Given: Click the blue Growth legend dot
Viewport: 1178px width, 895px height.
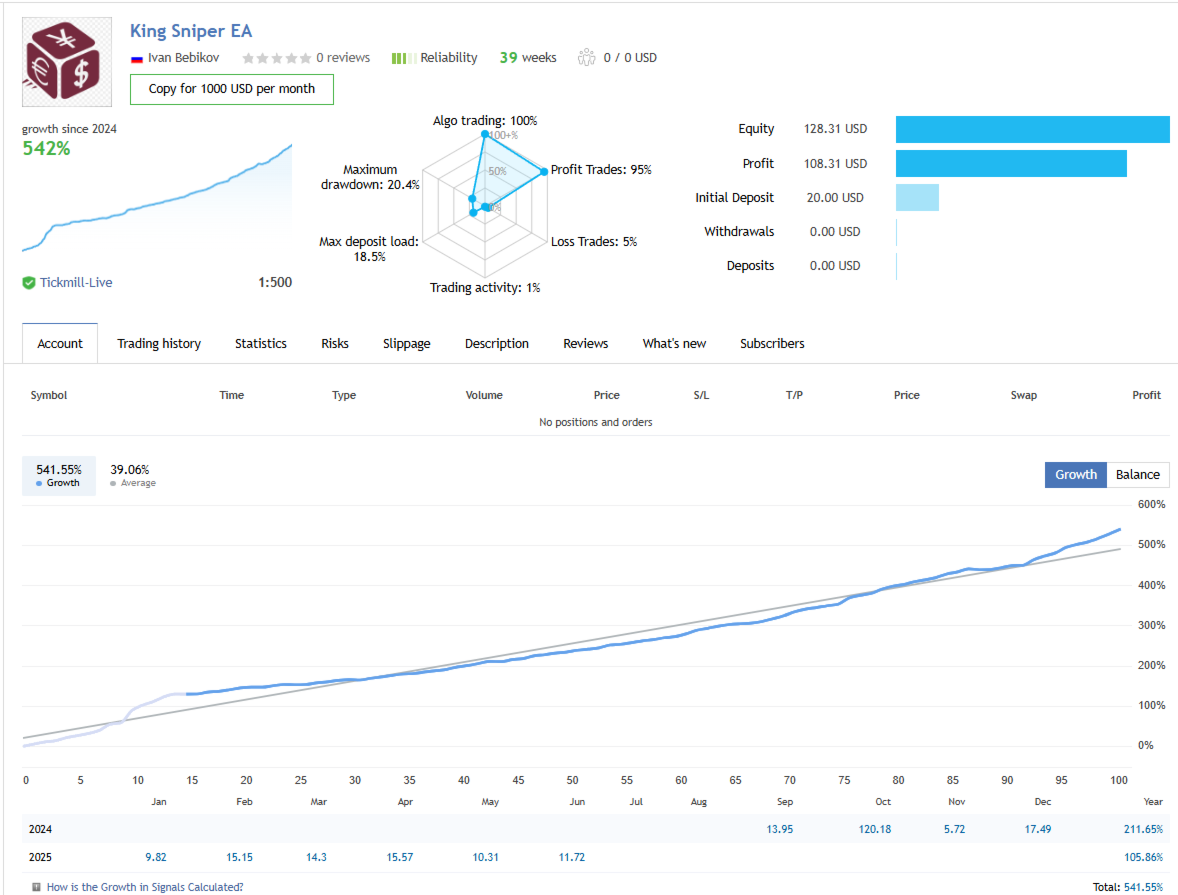Looking at the screenshot, I should pyautogui.click(x=39, y=483).
